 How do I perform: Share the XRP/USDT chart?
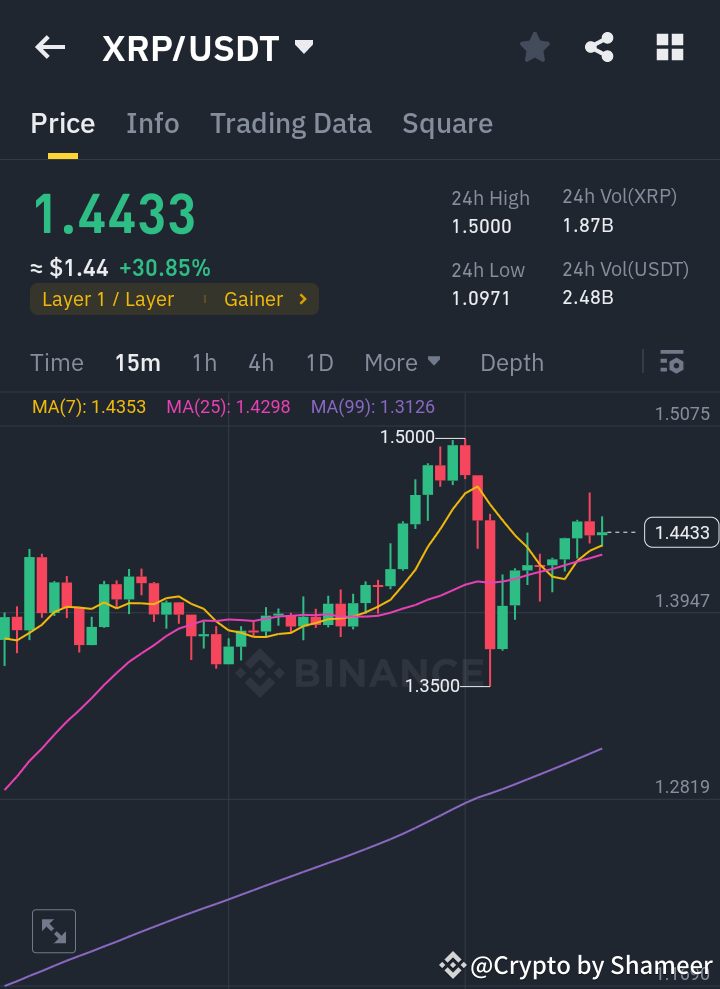[599, 47]
